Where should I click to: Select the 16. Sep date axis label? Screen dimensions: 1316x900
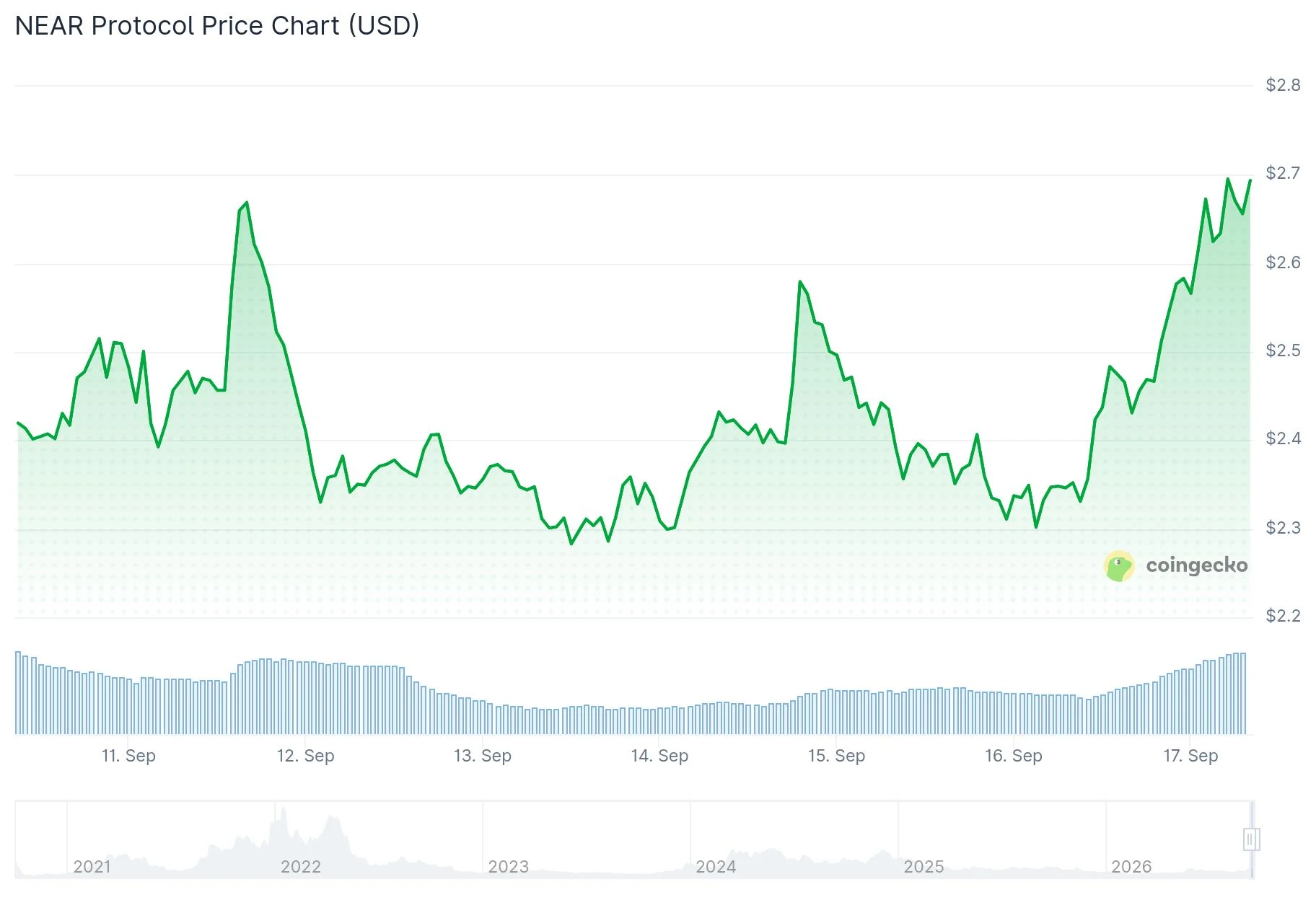point(1014,755)
